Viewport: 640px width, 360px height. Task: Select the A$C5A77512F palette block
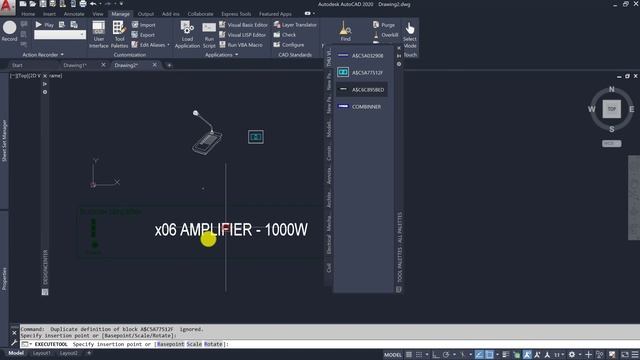pyautogui.click(x=362, y=73)
